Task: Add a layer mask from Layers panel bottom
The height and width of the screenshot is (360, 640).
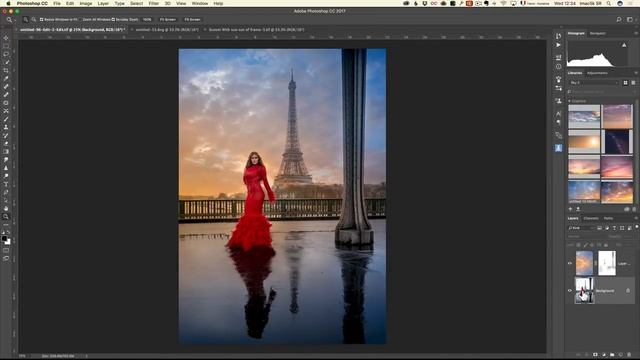Action: (596, 355)
